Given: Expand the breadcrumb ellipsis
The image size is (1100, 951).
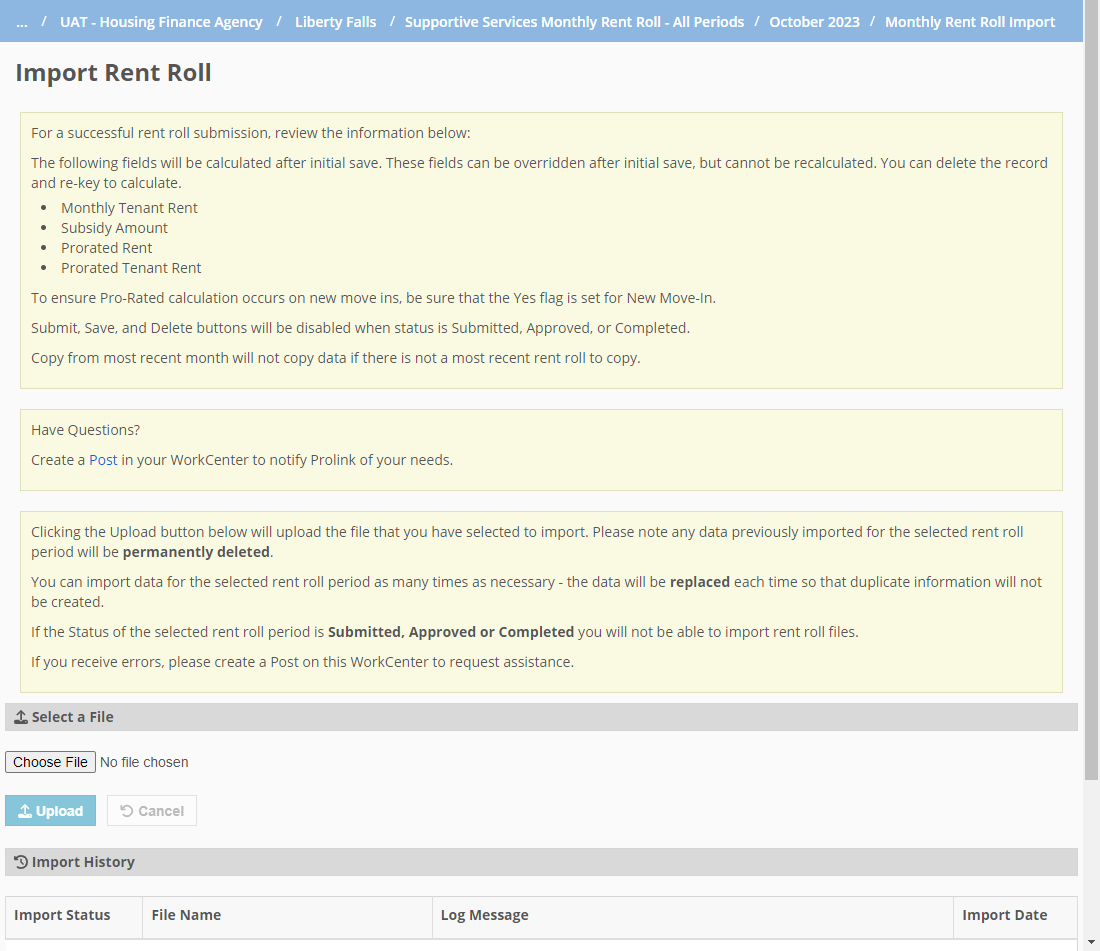Looking at the screenshot, I should [22, 22].
